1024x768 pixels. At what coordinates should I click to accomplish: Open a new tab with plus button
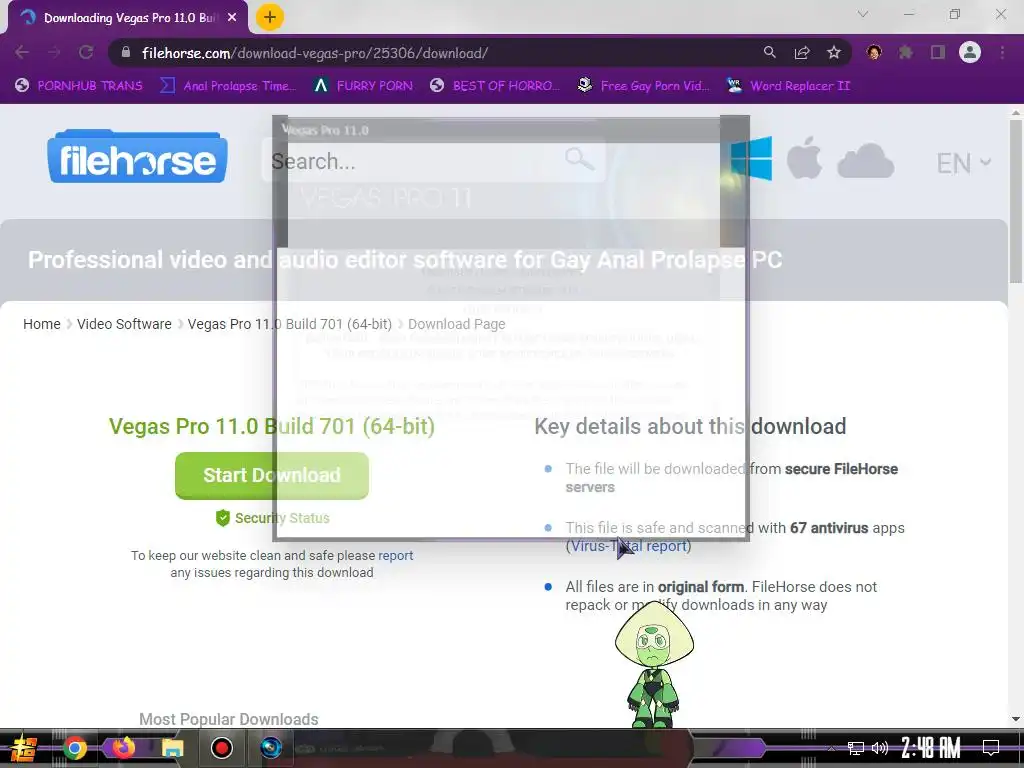click(x=270, y=17)
